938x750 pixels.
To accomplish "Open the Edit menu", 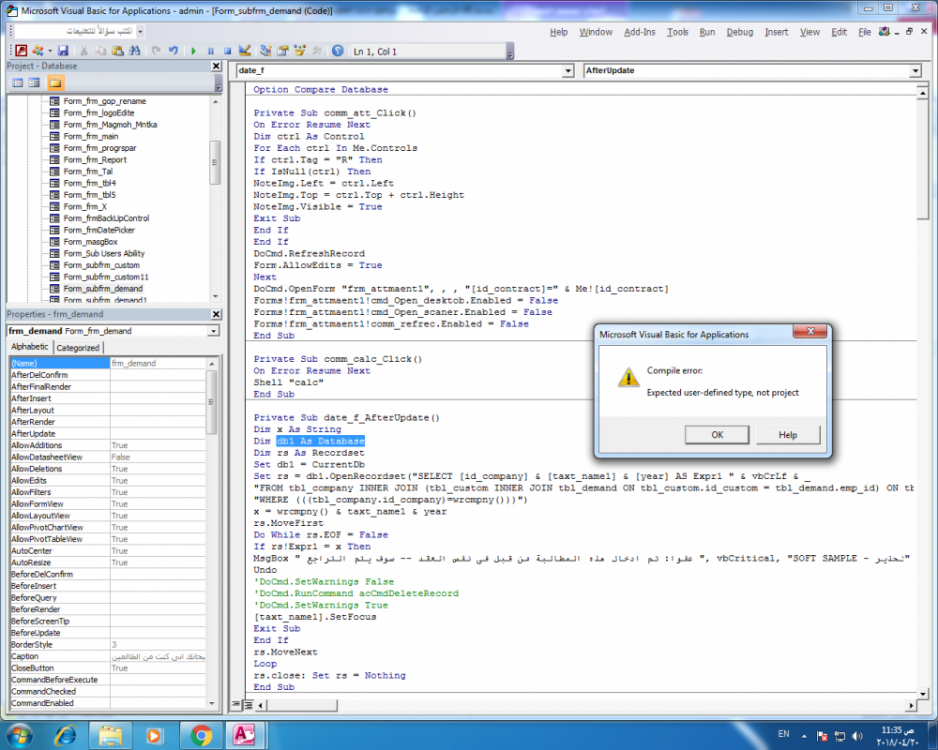I will click(x=839, y=32).
